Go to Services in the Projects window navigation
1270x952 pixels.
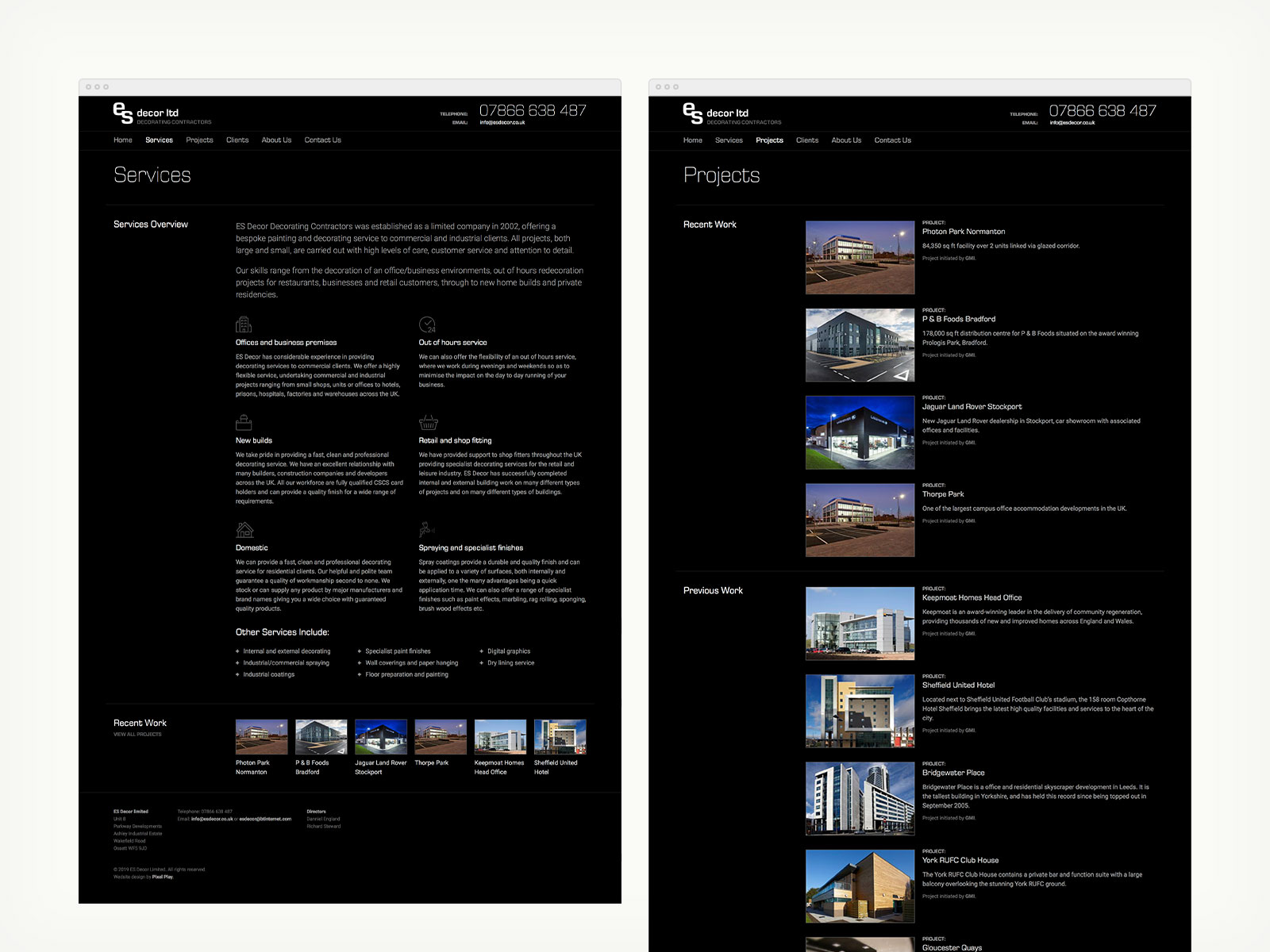pos(729,140)
